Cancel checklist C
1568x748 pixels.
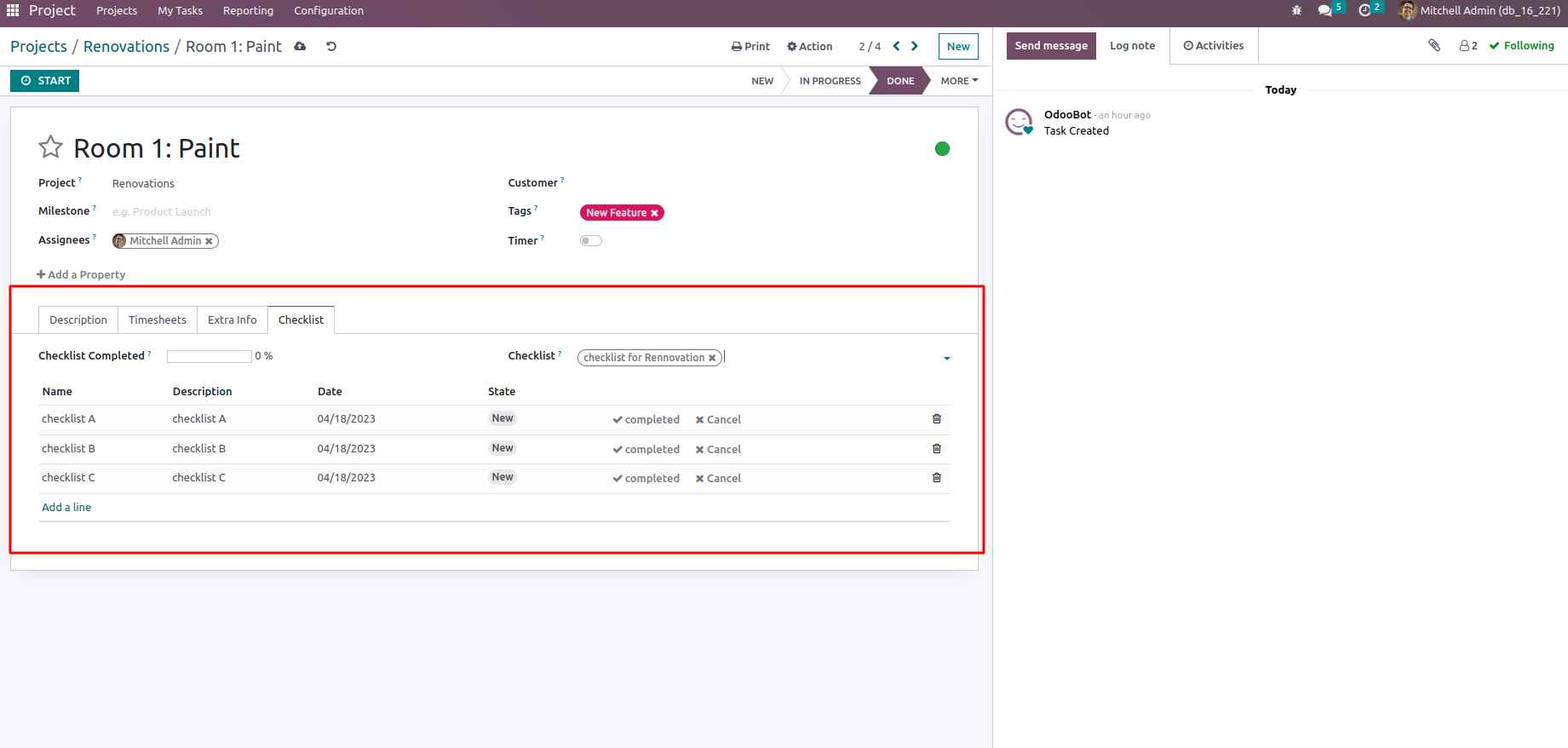coord(718,479)
